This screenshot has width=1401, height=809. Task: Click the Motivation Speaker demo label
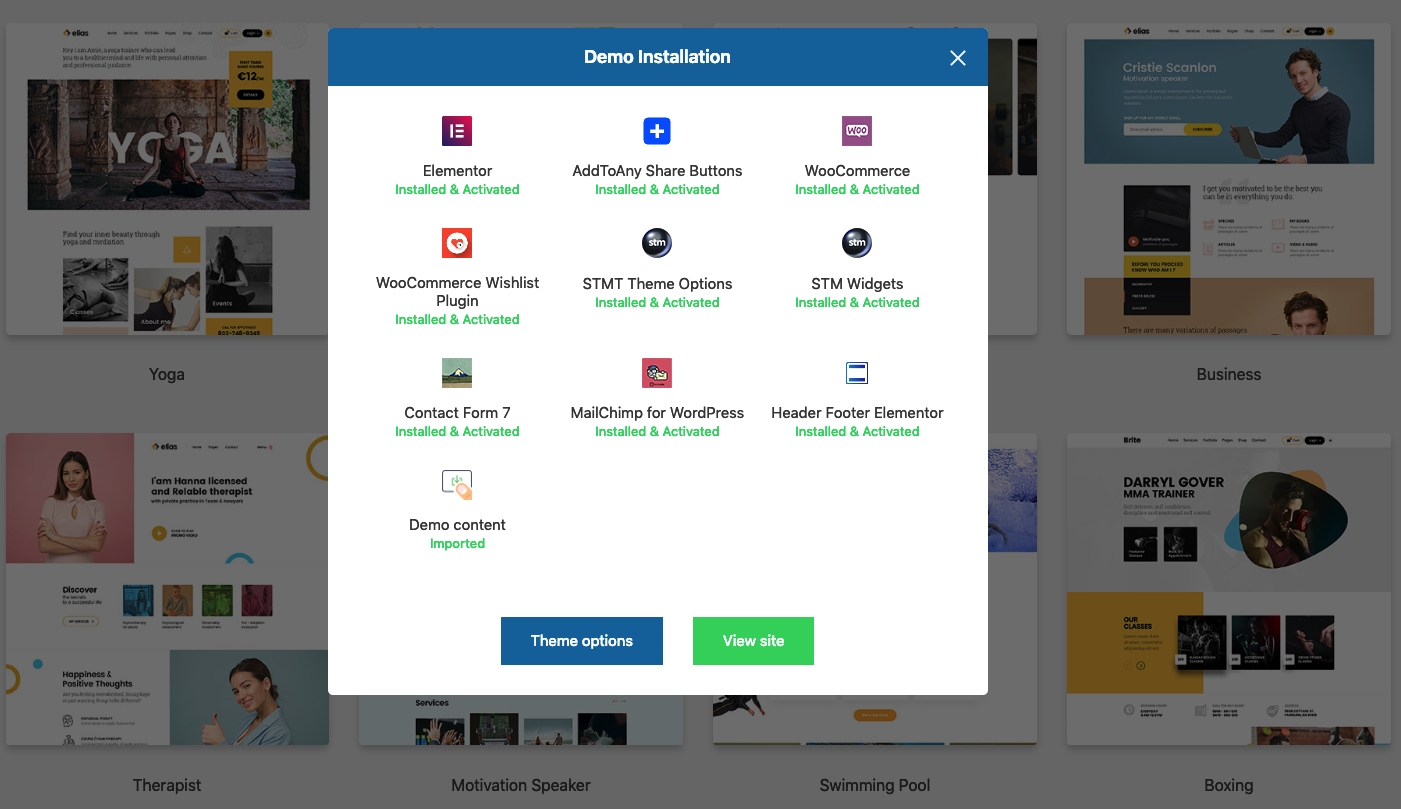pyautogui.click(x=521, y=785)
